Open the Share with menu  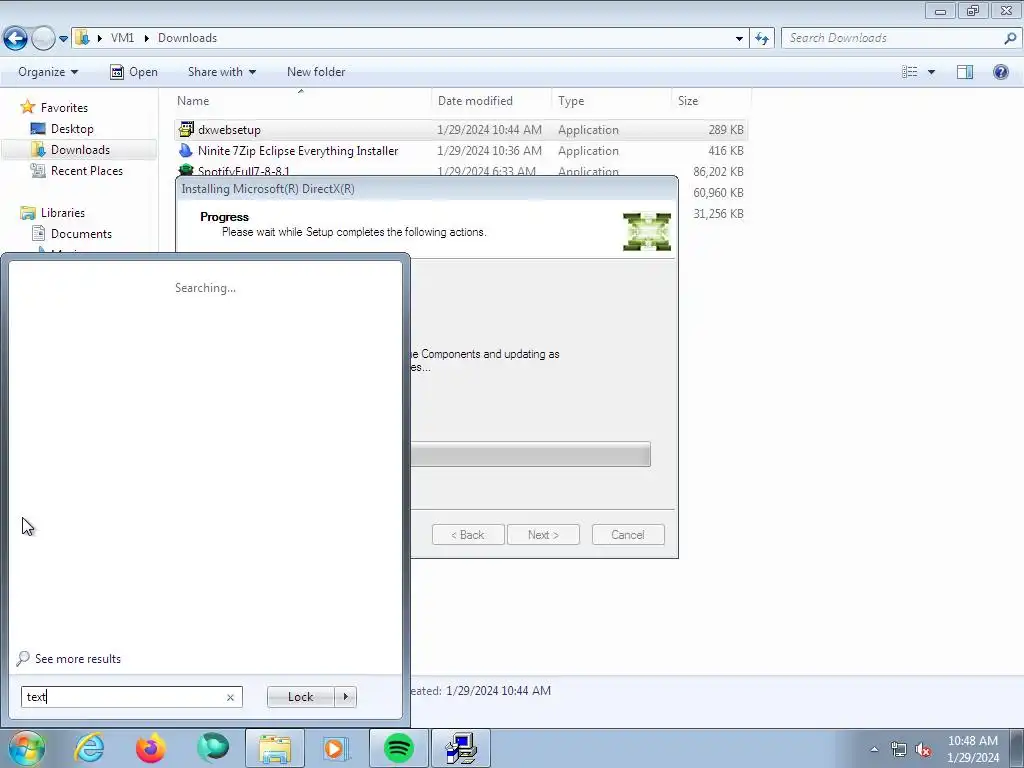[x=221, y=72]
